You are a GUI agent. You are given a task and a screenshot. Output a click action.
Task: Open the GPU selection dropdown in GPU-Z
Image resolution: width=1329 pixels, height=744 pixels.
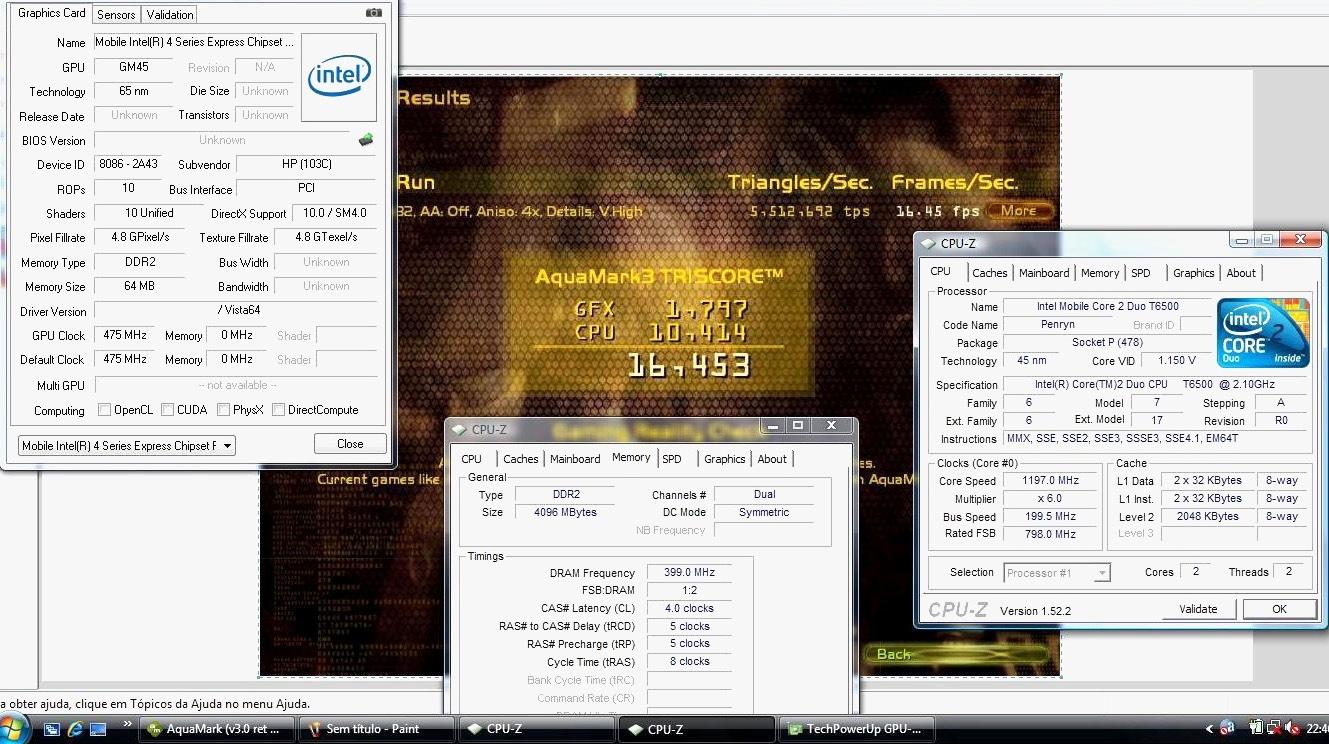tap(127, 446)
